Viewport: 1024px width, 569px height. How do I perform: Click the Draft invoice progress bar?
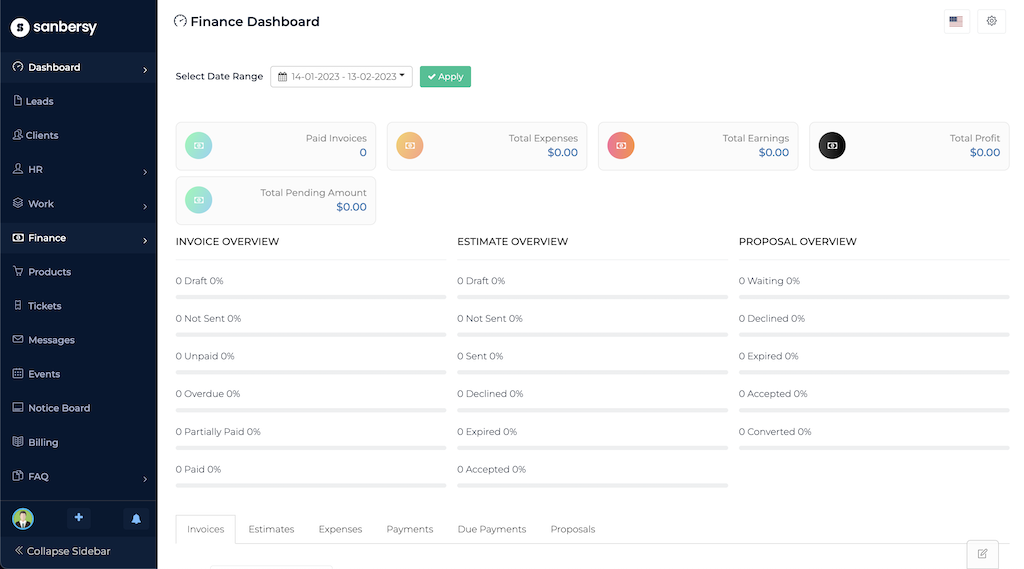point(311,296)
